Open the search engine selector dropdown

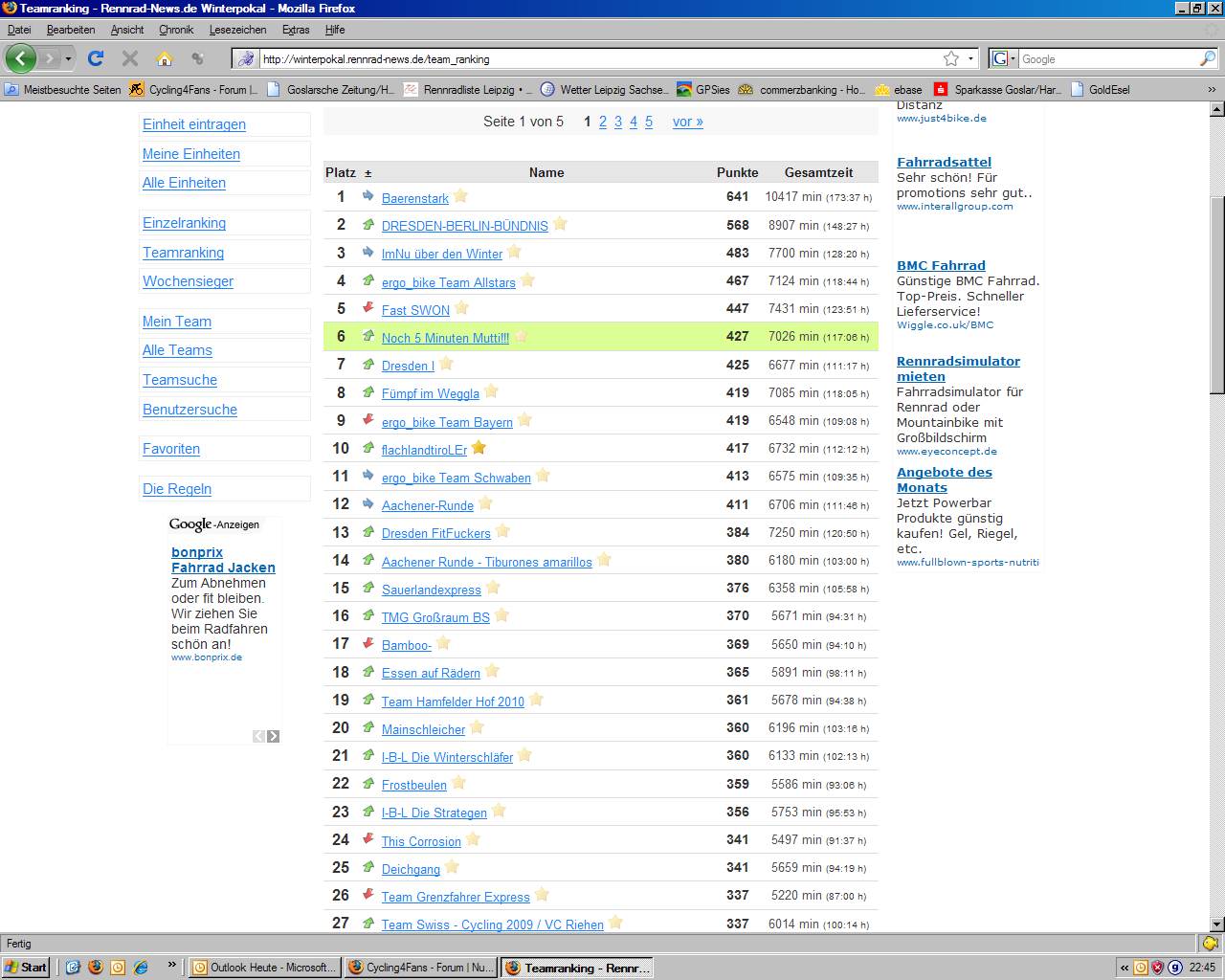click(1003, 58)
